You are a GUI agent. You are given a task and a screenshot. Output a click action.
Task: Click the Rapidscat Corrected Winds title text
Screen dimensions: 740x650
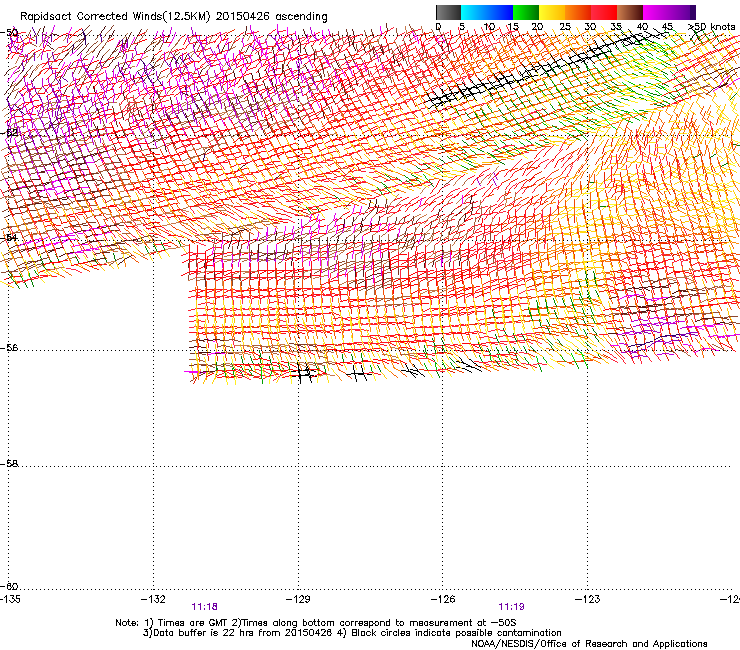174,17
